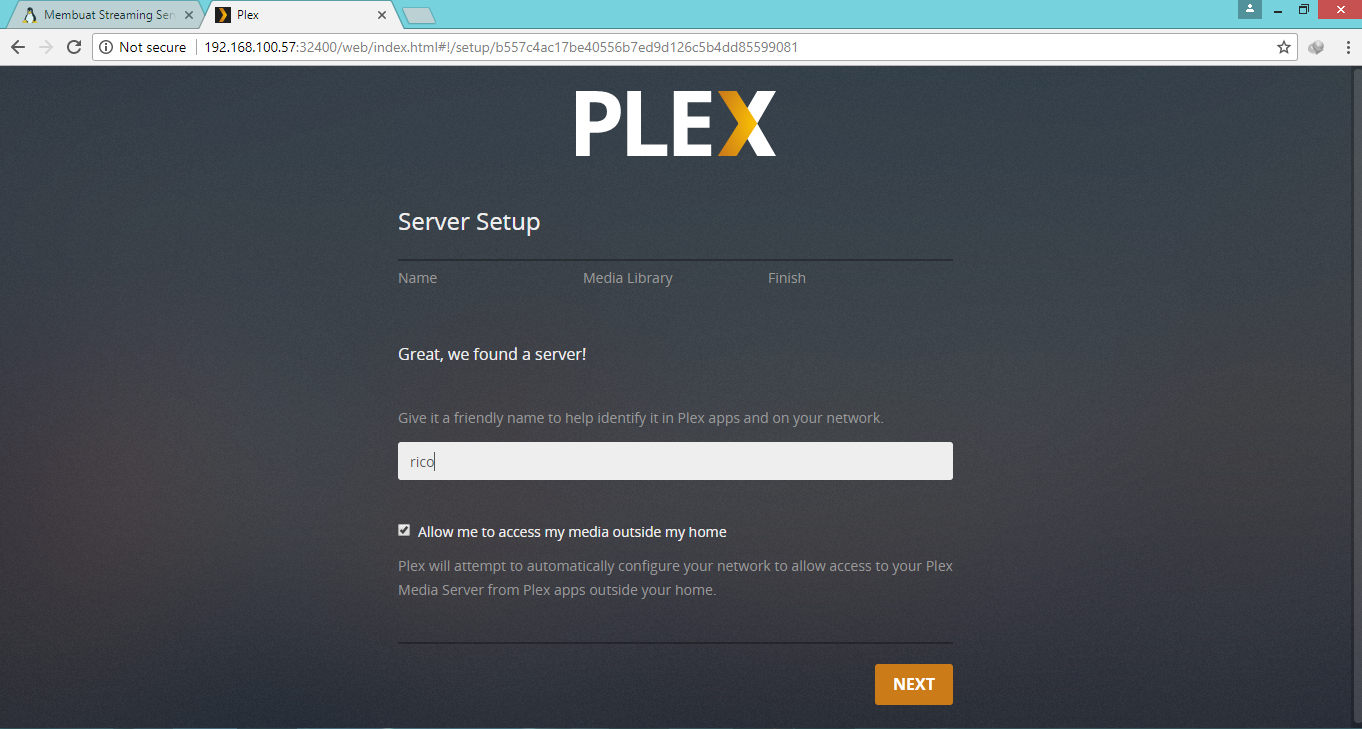This screenshot has height=729, width=1362.
Task: Go back to the previous page
Action: [18, 47]
